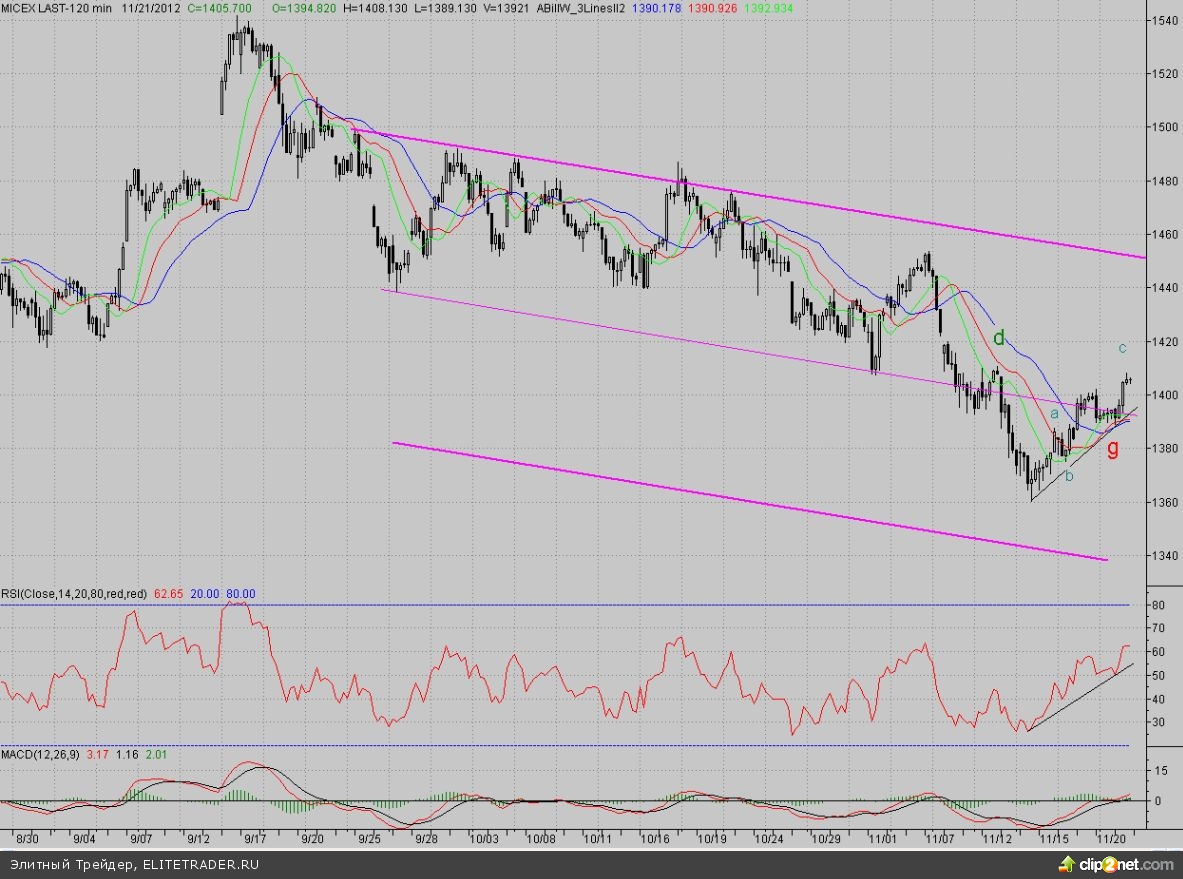Viewport: 1183px width, 879px height.
Task: Click the wave label b near the November low
Action: click(x=1068, y=476)
